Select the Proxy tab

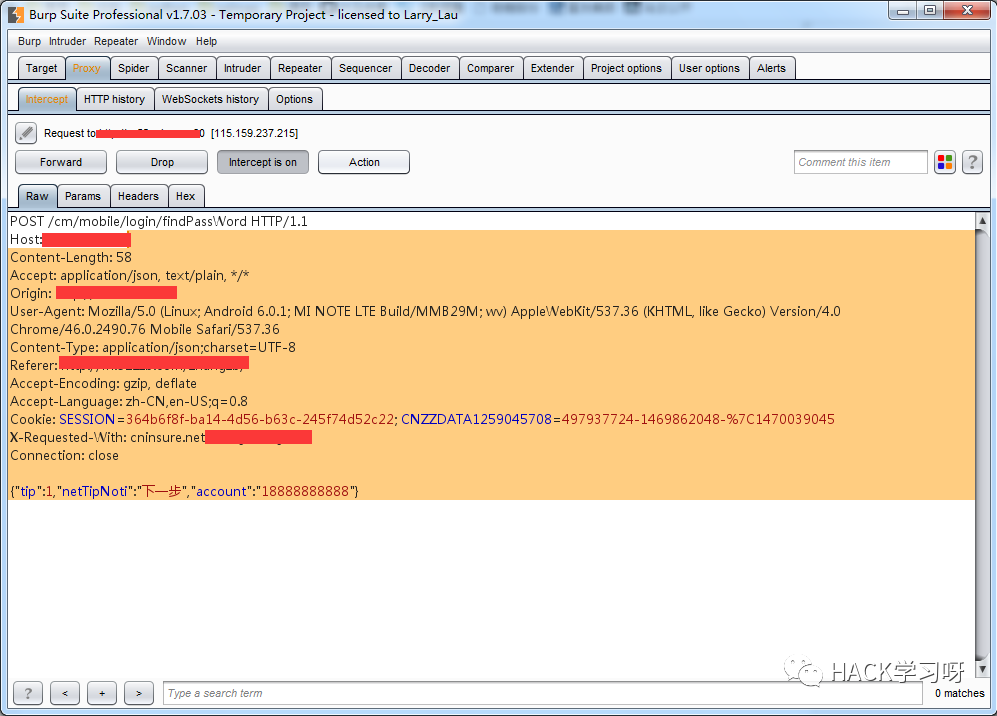point(86,68)
